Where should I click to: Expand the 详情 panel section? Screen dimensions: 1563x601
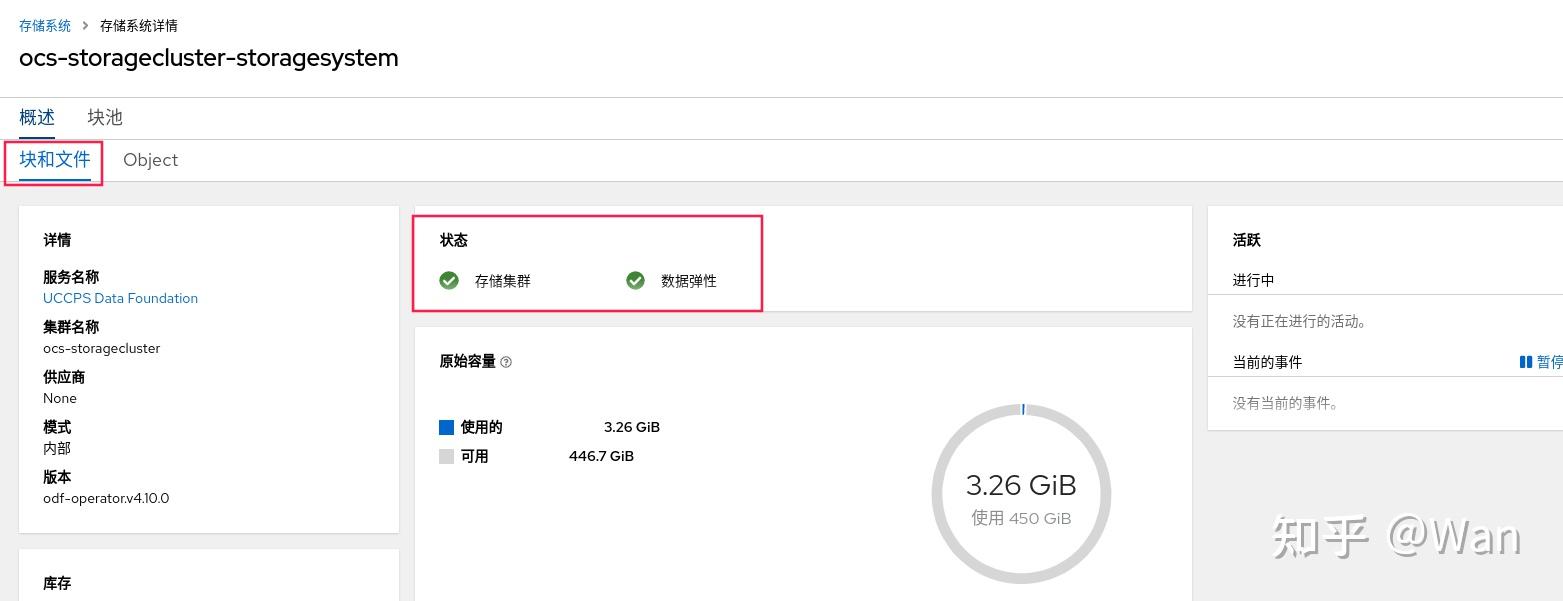[x=57, y=240]
